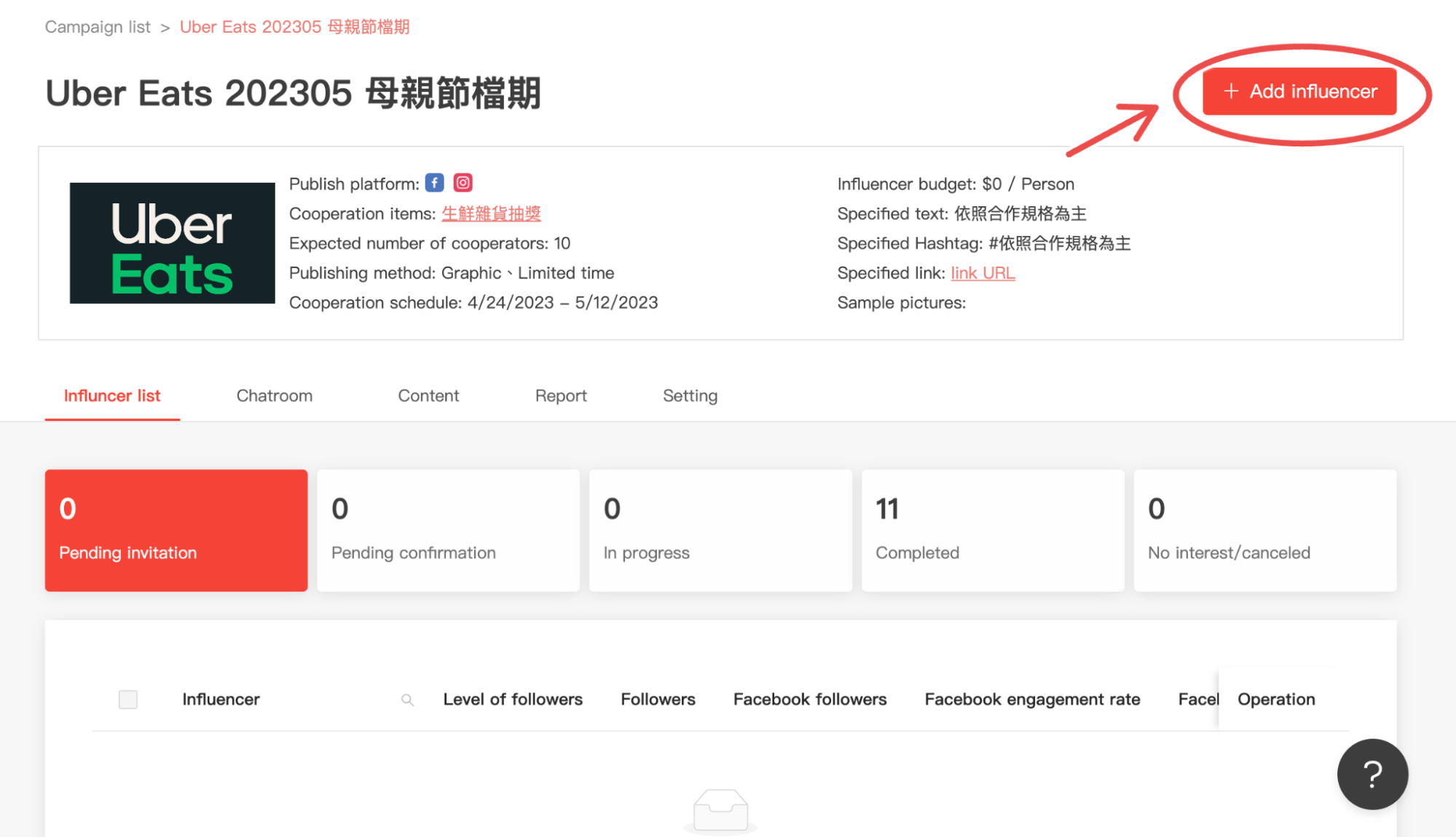Click the Facebook engagement rate column header

(1032, 699)
